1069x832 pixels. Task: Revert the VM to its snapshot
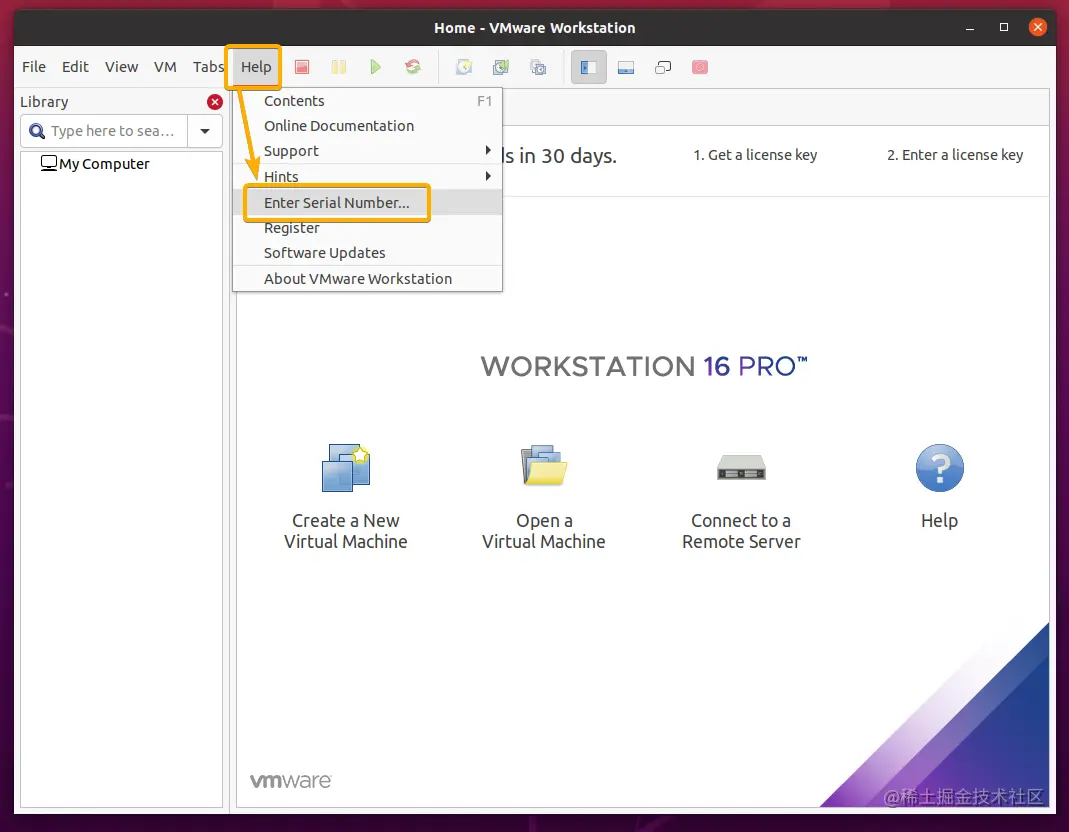[500, 67]
